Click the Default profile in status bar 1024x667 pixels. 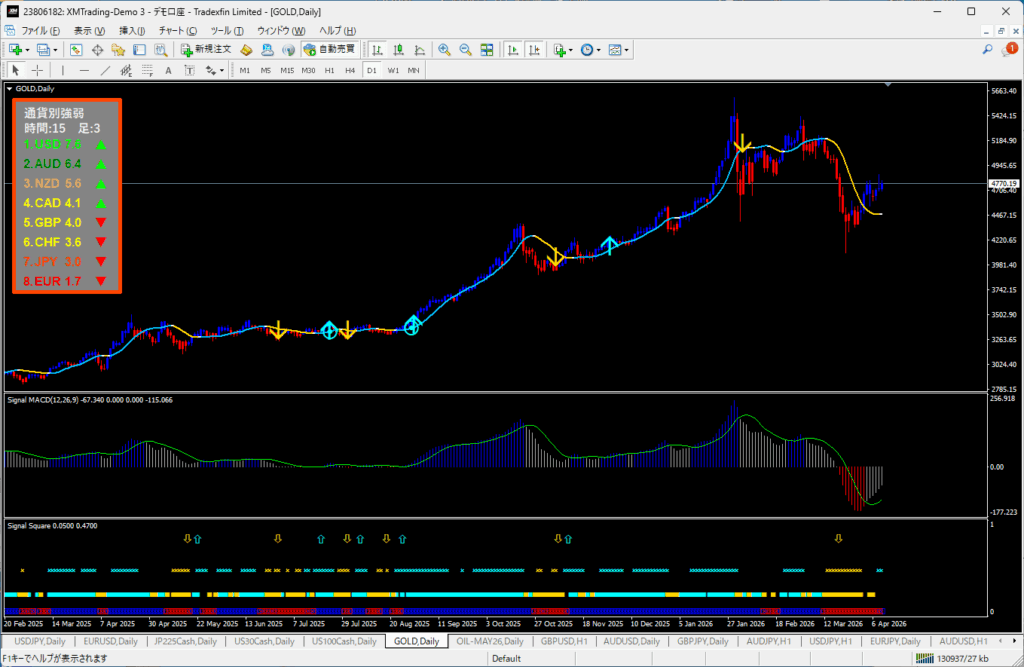click(506, 659)
